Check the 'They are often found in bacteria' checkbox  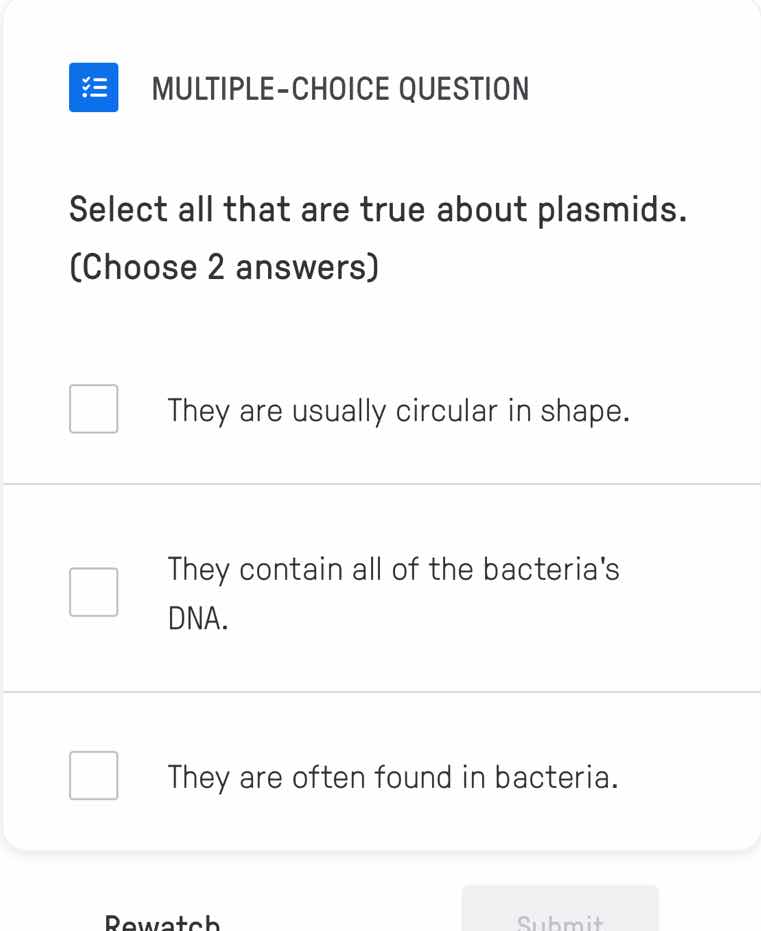[x=93, y=776]
